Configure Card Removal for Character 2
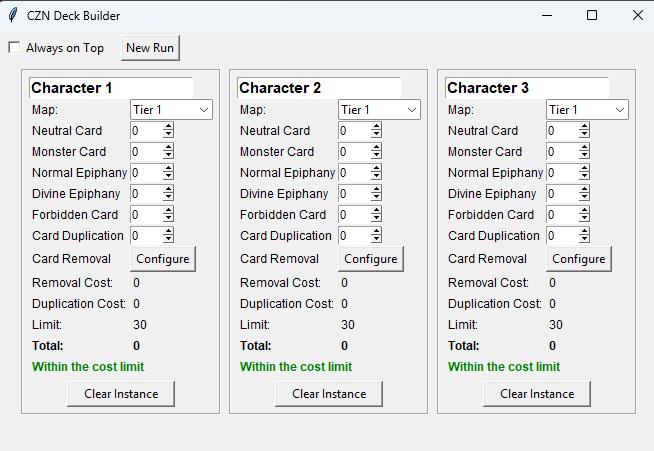Screen dimensions: 654x451 [x=371, y=259]
